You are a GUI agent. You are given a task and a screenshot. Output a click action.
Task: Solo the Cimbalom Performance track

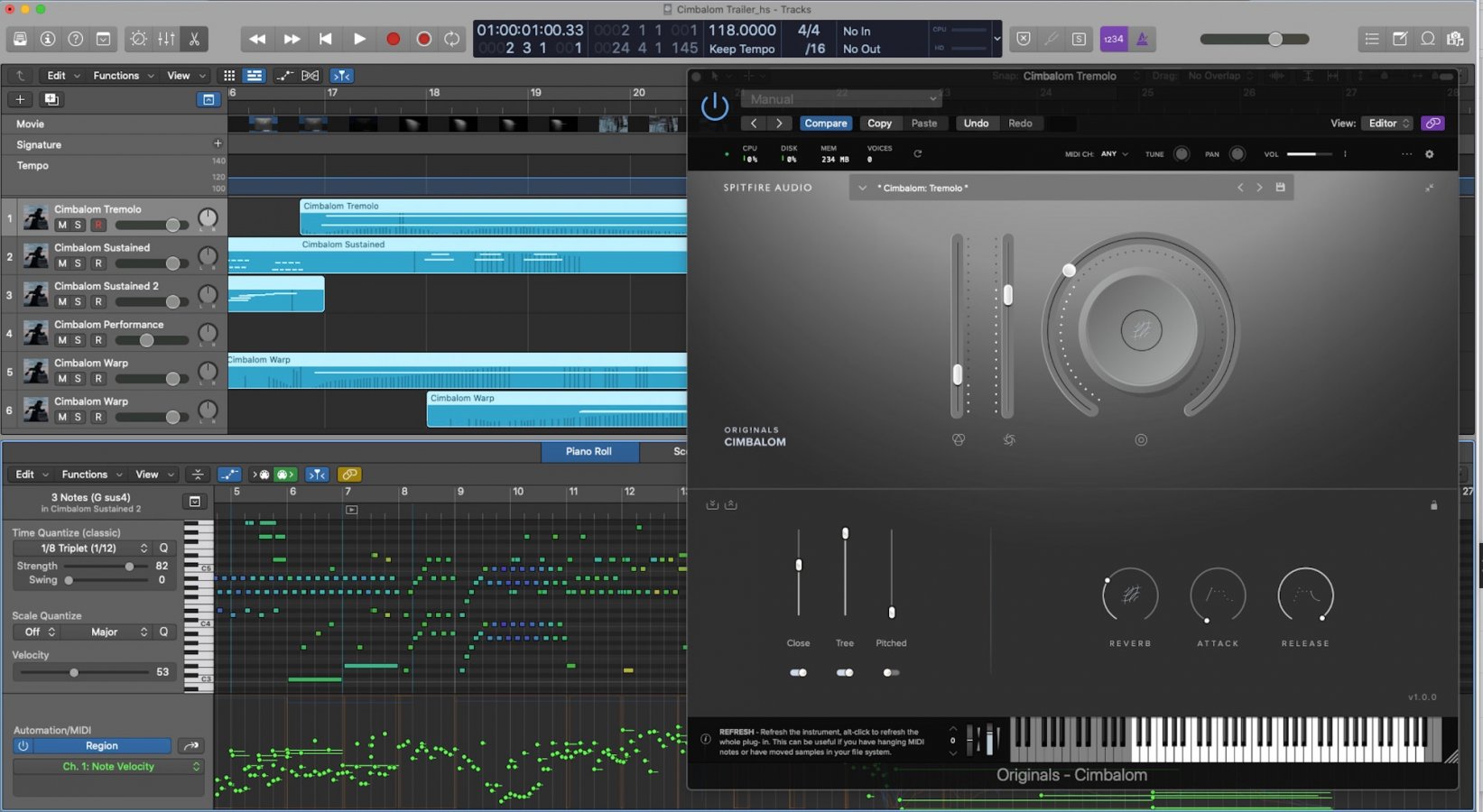pos(79,341)
